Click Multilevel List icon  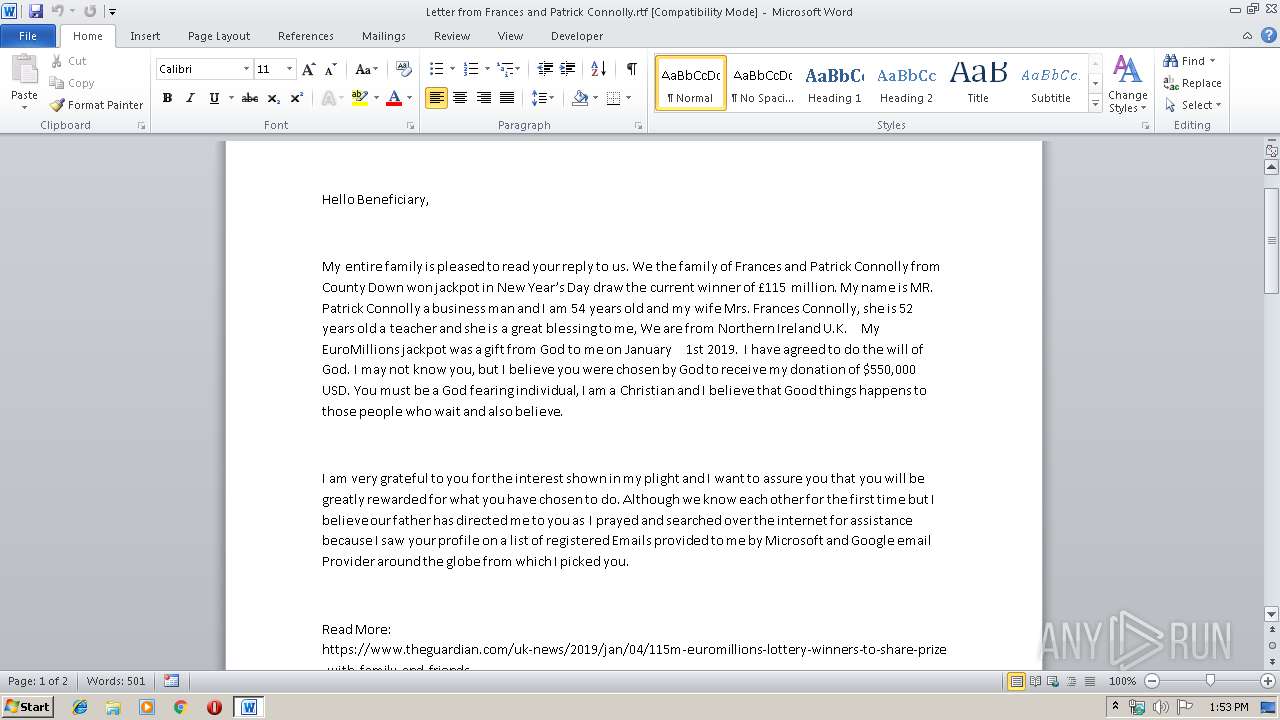[507, 69]
